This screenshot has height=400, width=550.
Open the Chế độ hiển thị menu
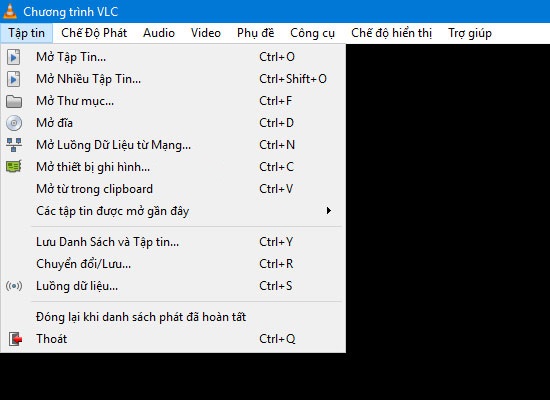[x=391, y=33]
